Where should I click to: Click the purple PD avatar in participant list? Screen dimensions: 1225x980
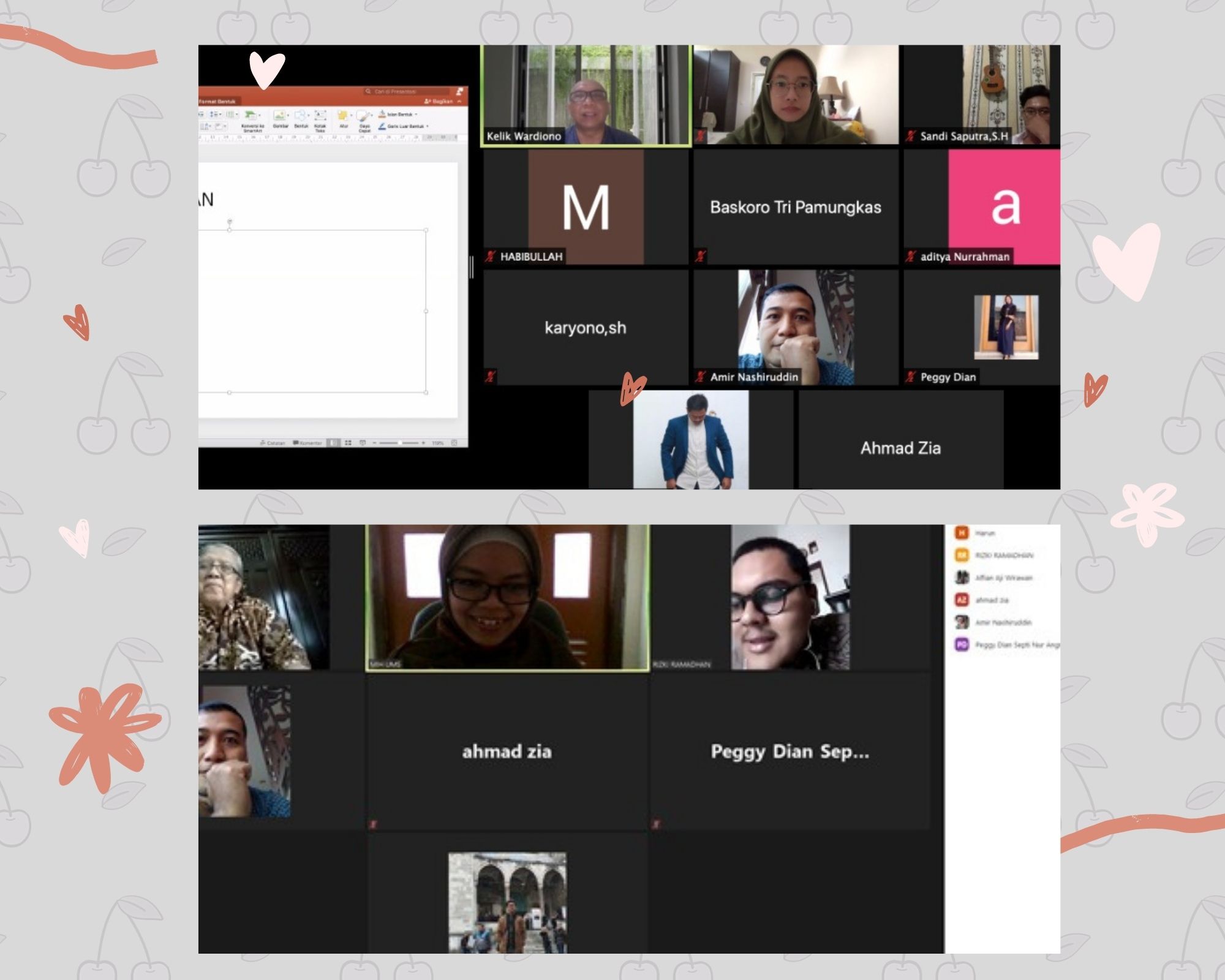click(x=962, y=644)
